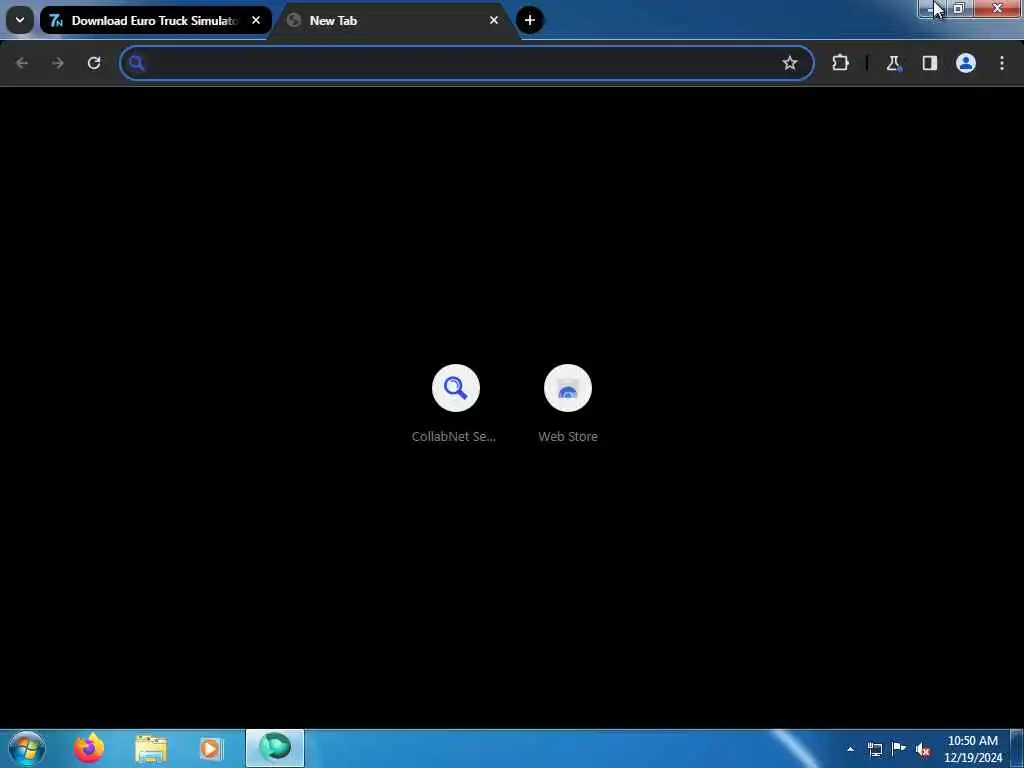This screenshot has height=768, width=1024.
Task: Open the Extensions puzzle menu
Action: [x=840, y=63]
